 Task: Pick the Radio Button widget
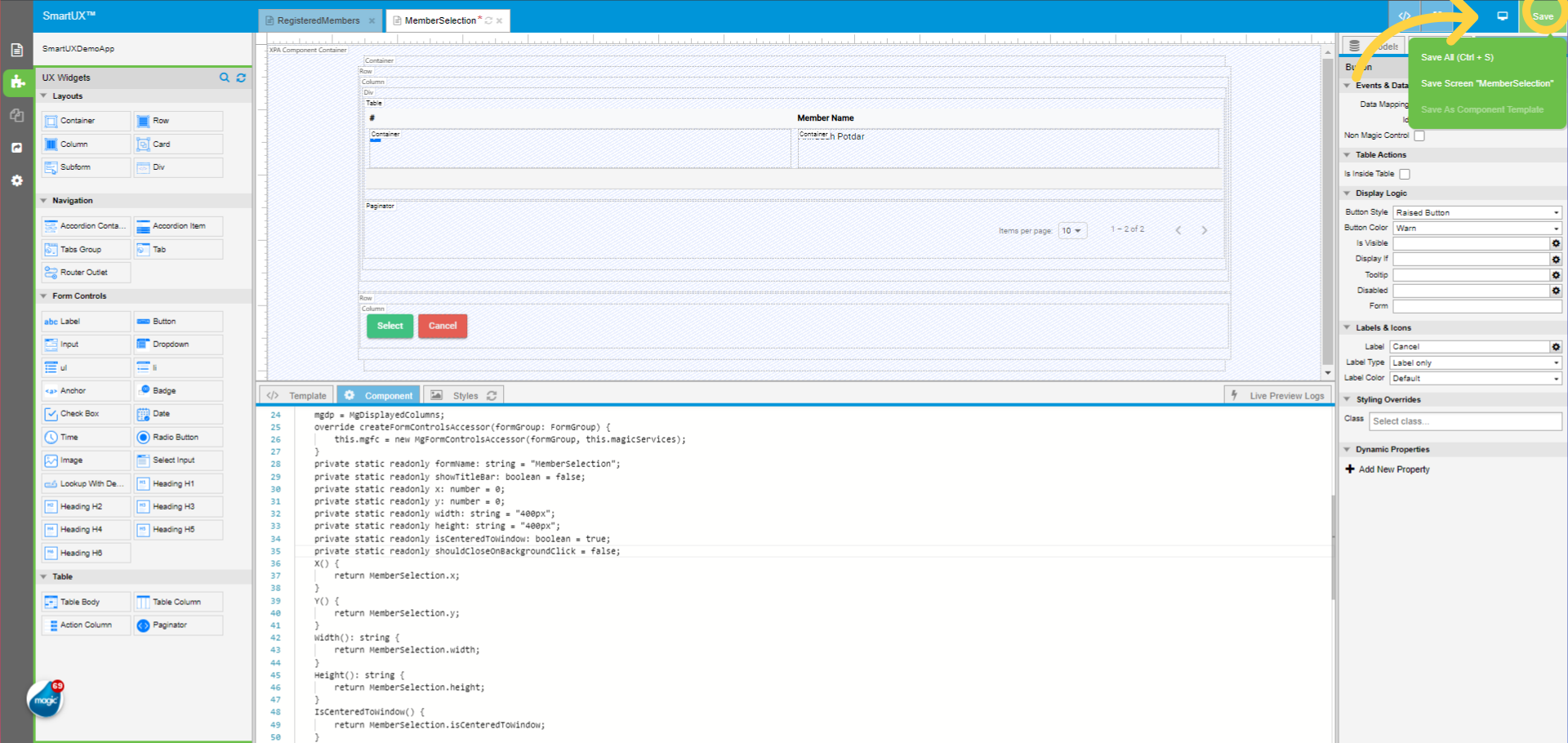[x=178, y=438]
